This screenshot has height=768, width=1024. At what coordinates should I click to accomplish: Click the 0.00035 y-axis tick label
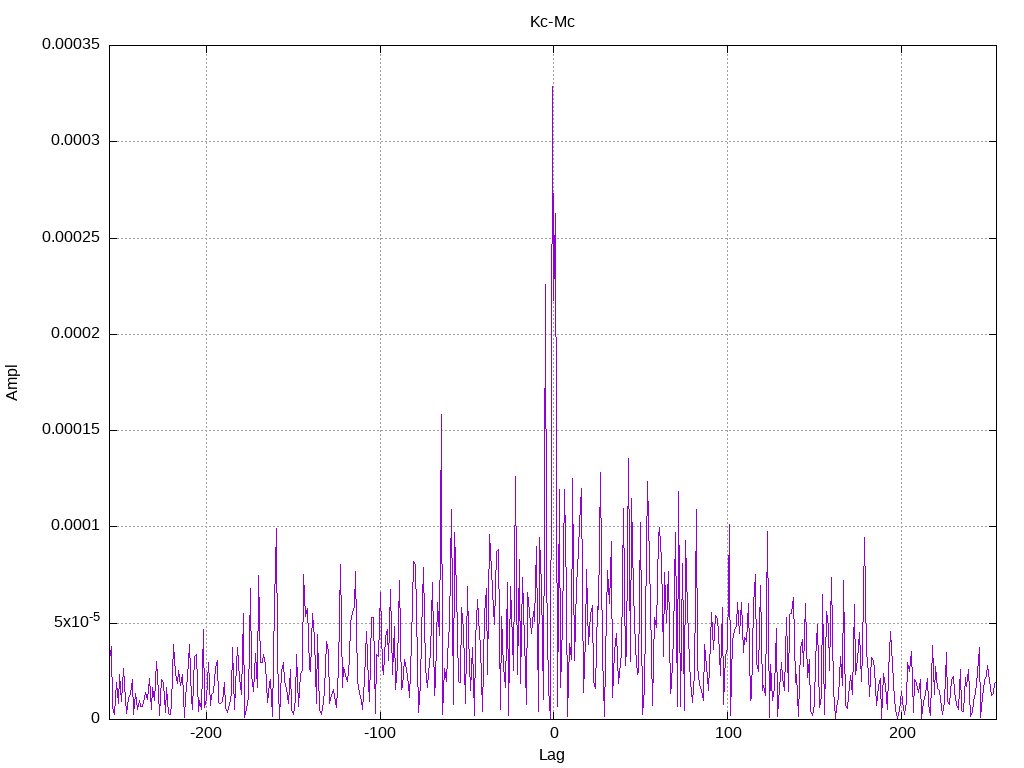(x=71, y=44)
